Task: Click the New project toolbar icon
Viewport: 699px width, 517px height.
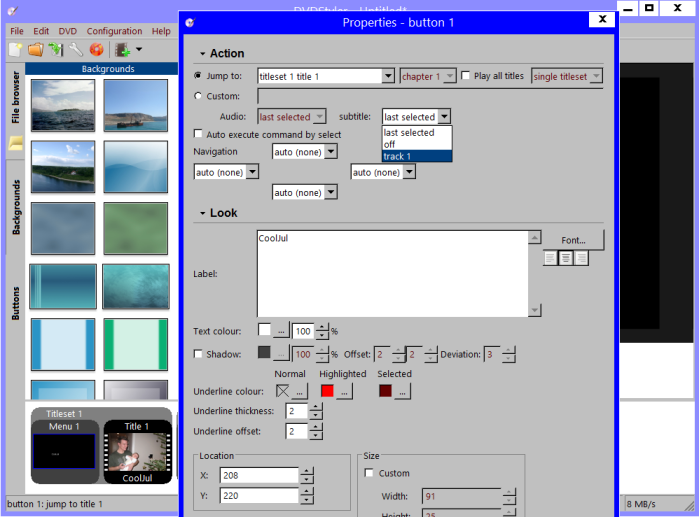Action: [x=15, y=49]
